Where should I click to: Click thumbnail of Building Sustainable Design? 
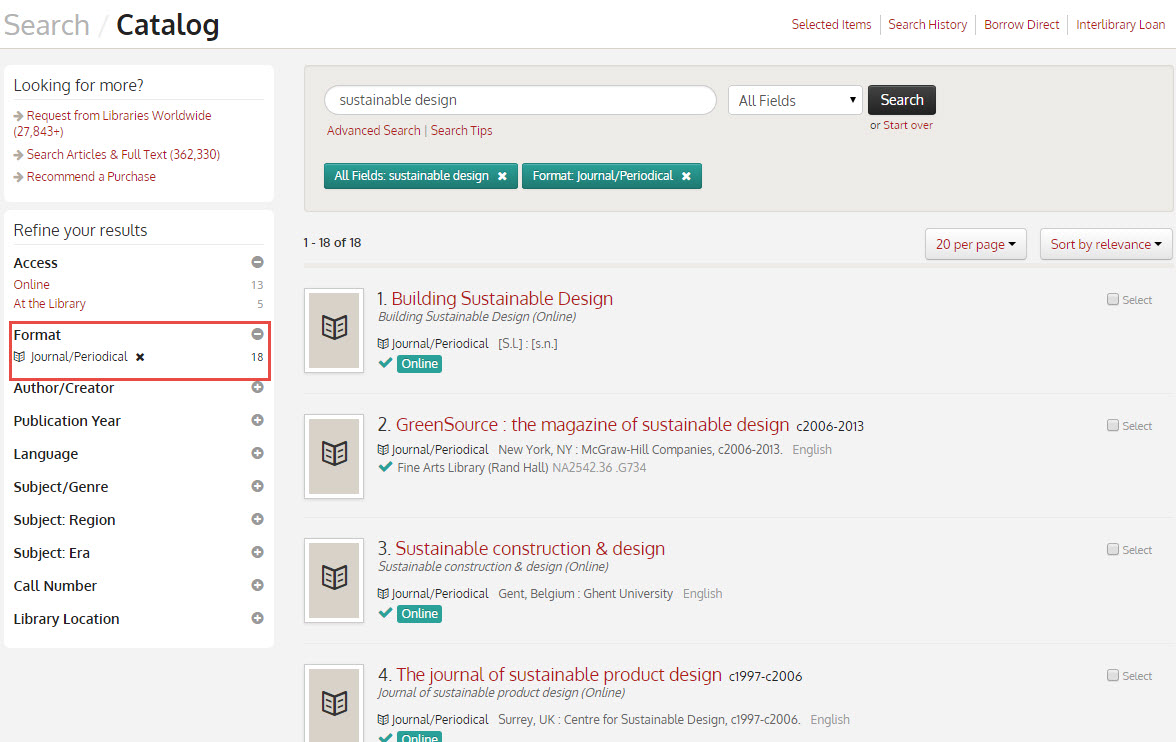(334, 330)
